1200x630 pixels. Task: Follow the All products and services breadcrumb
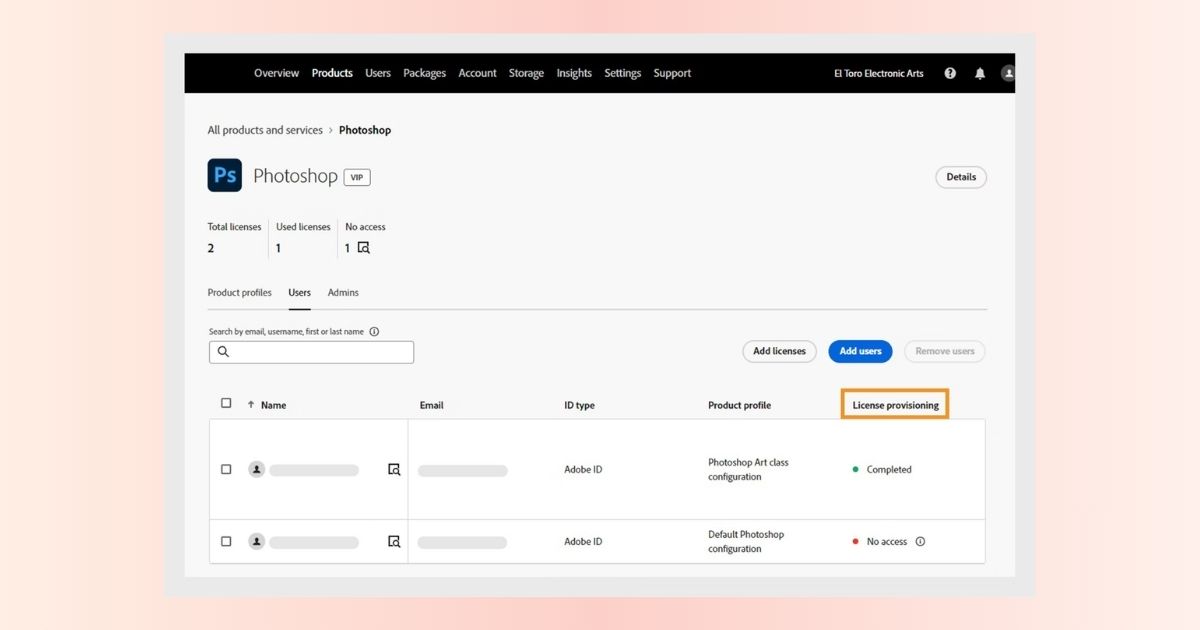265,130
